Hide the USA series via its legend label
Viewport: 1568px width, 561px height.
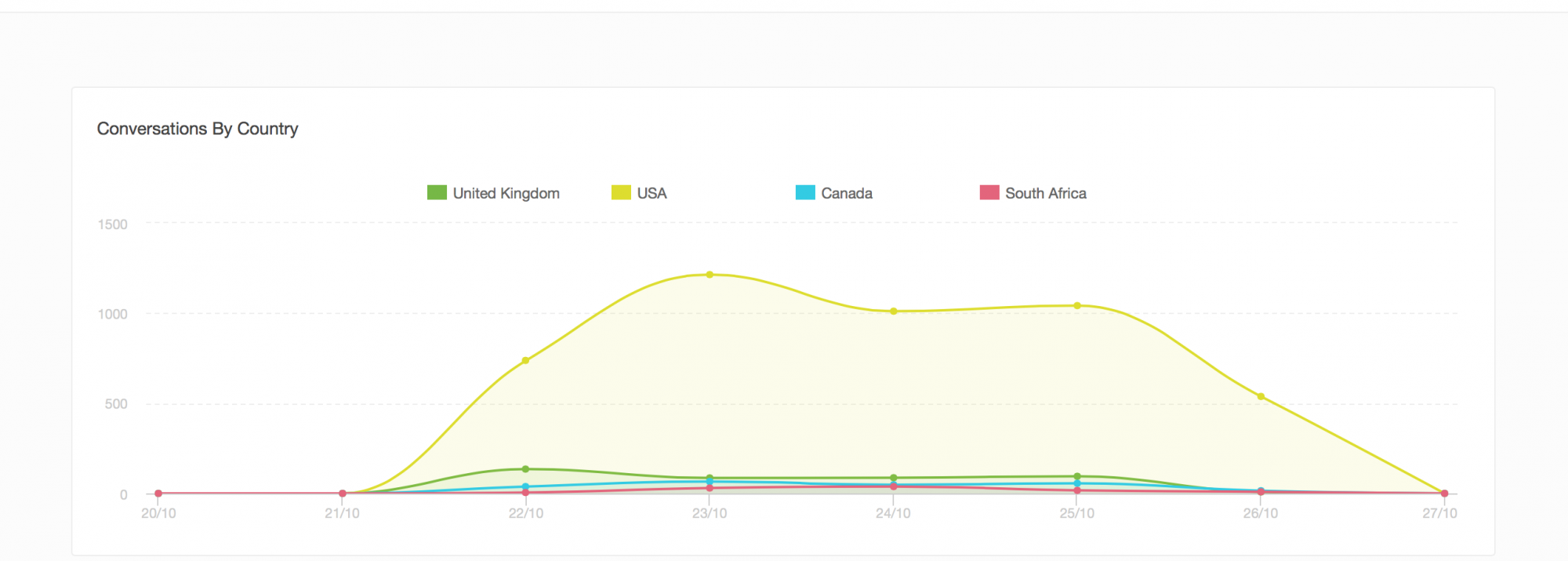[x=652, y=193]
